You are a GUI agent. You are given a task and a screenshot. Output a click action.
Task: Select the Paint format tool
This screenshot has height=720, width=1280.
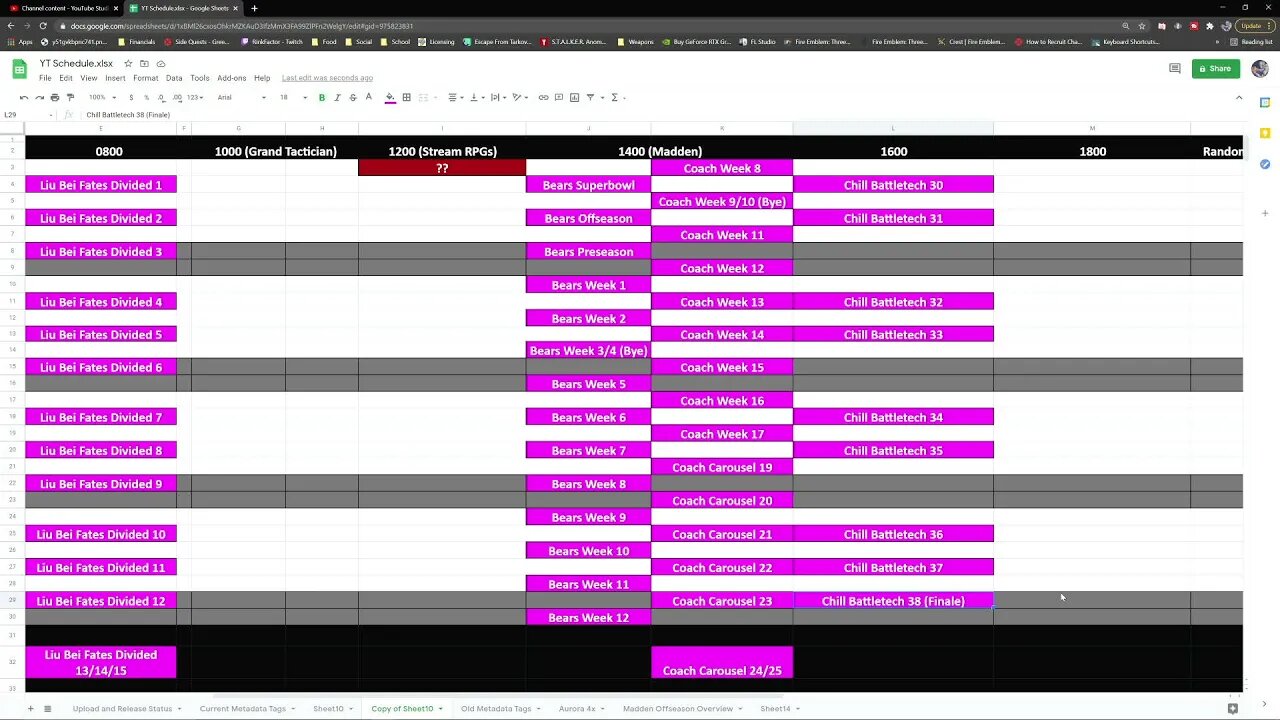(x=69, y=97)
